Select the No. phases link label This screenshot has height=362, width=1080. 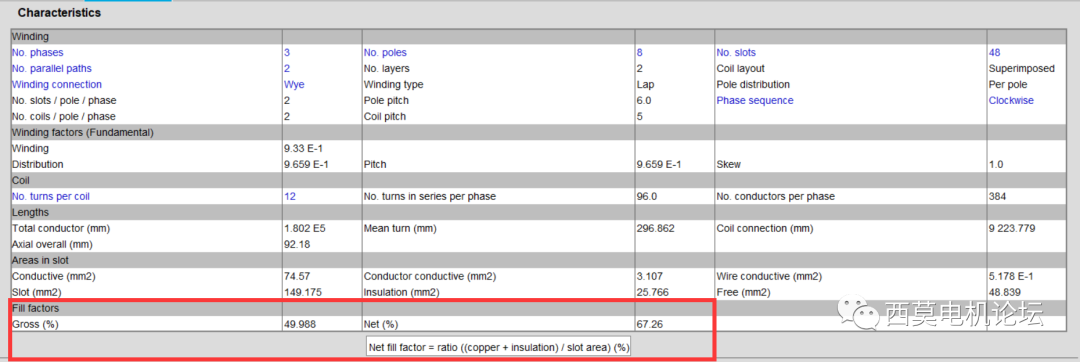[38, 52]
